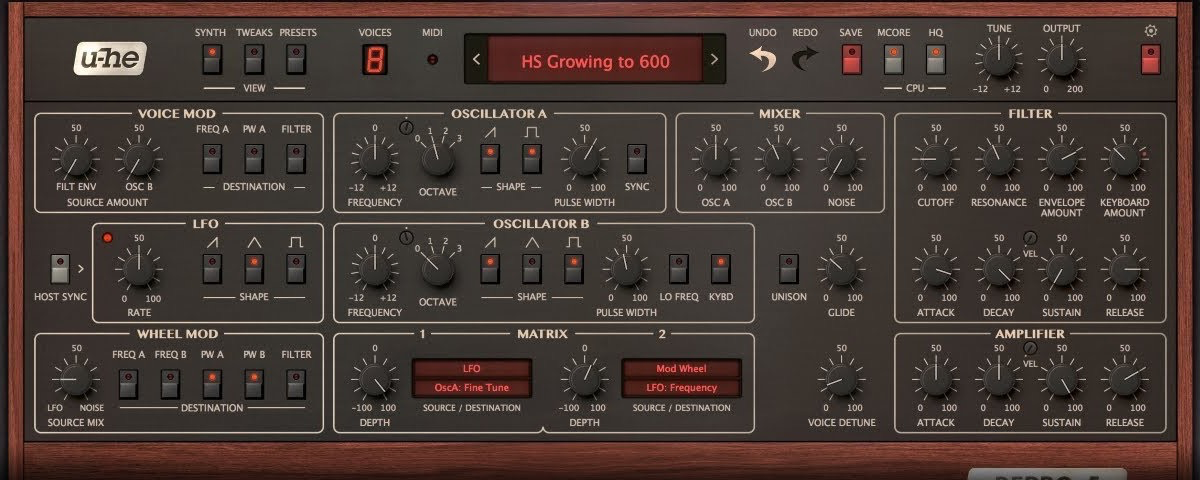Click the Amplifier envelope VEL trimmer
This screenshot has height=480, width=1200.
(x=1031, y=347)
